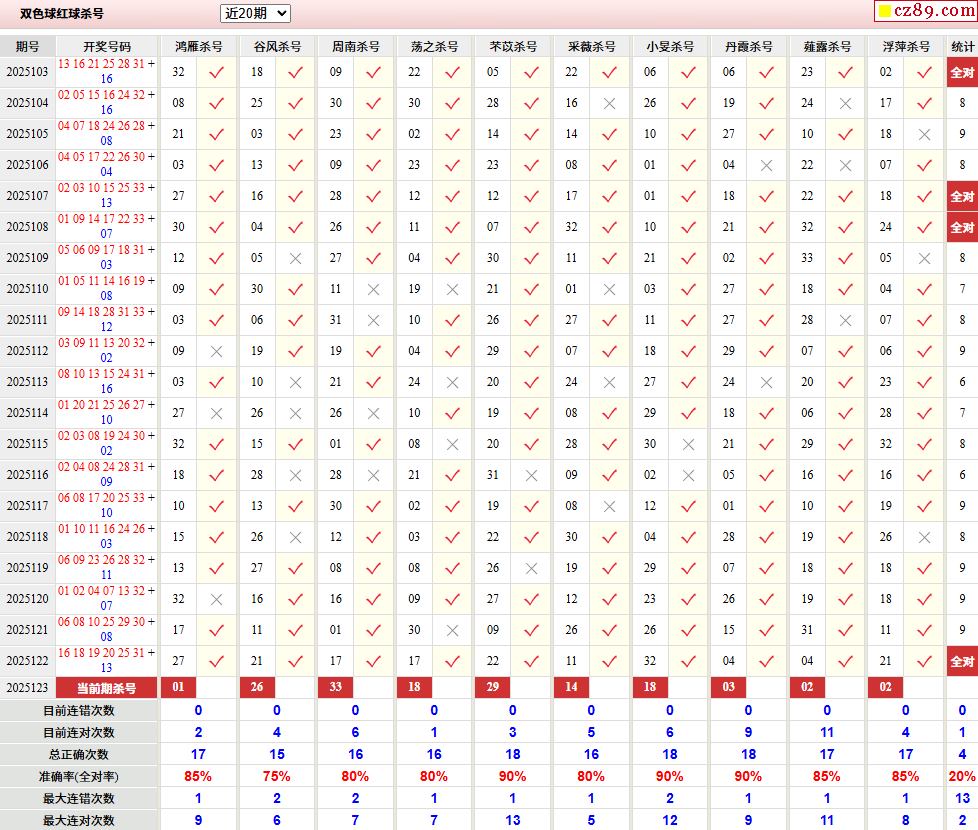Screen dimensions: 978x830
Task: Select the 周南杀号 column header
Action: pyautogui.click(x=356, y=47)
